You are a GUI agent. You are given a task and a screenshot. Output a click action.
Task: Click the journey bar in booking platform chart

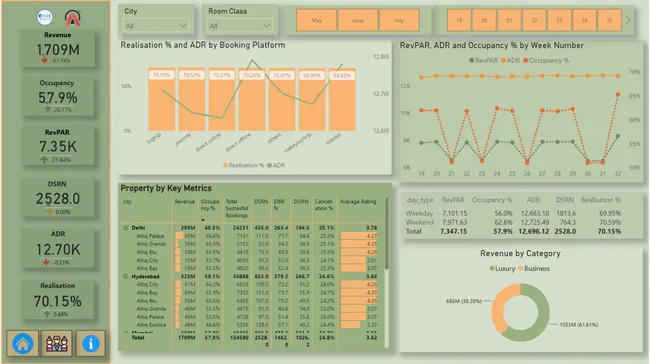tap(192, 99)
